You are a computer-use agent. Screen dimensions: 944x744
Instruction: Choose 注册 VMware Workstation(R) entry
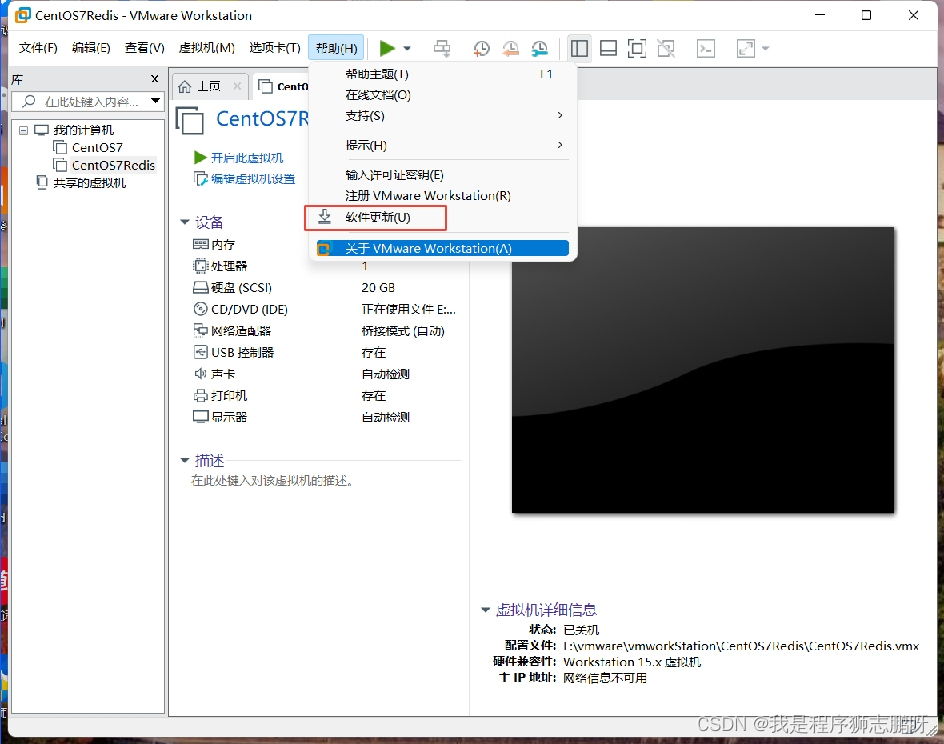[443, 196]
